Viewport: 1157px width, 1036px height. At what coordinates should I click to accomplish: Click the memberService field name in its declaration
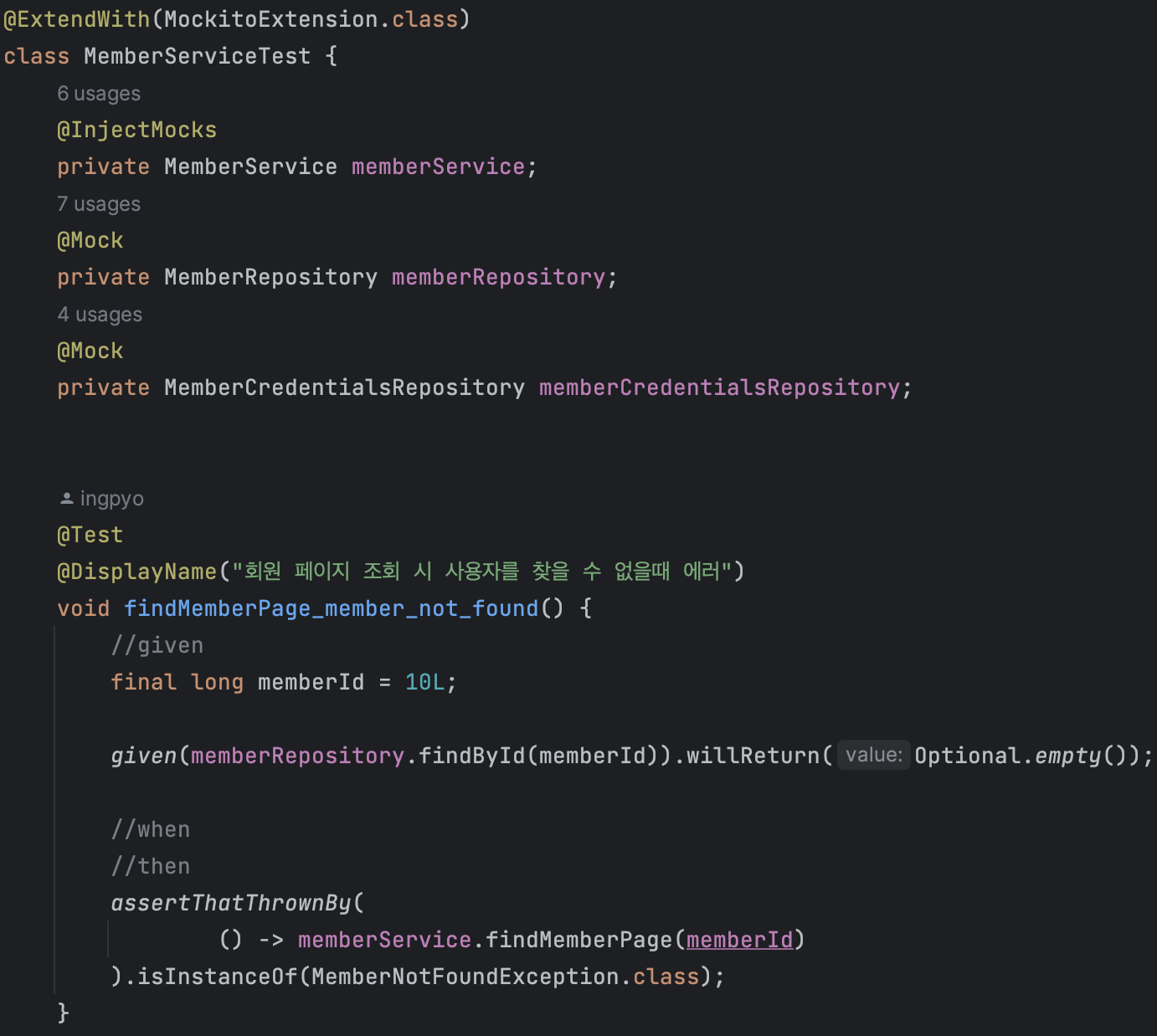tap(438, 167)
